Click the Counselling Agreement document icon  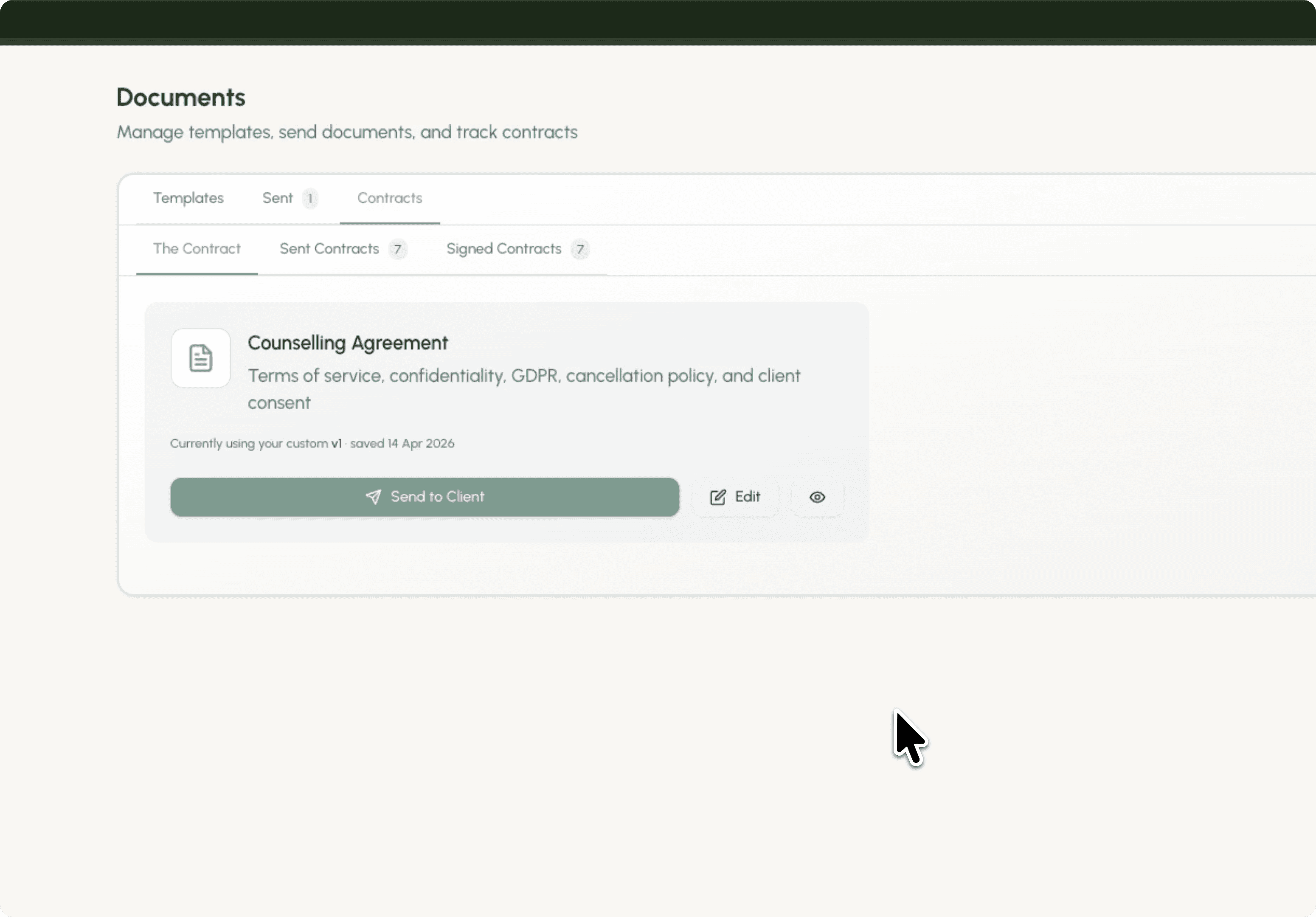[x=201, y=358]
